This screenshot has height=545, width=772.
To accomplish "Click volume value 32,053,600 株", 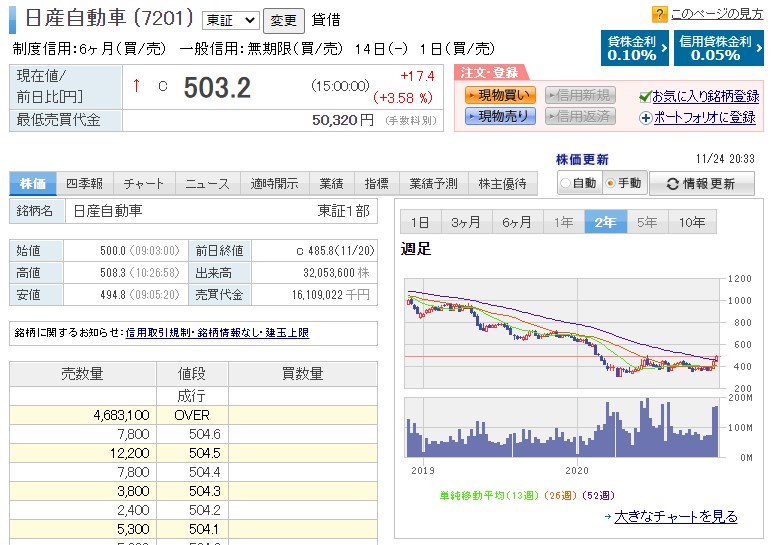I will tap(336, 273).
